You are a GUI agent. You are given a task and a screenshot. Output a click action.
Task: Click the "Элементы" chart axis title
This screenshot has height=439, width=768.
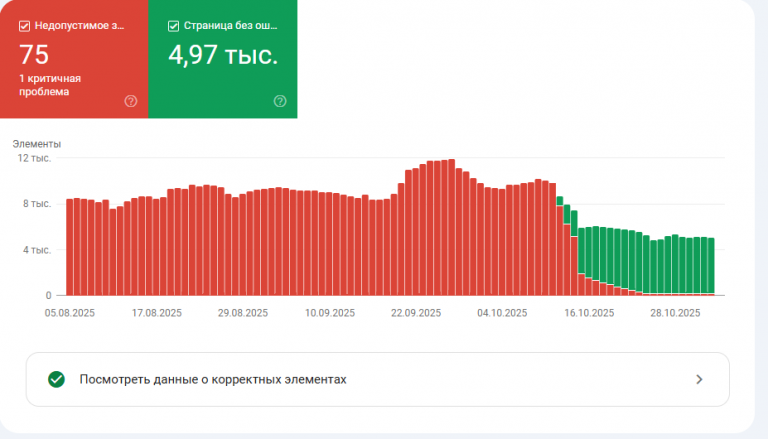tap(37, 144)
